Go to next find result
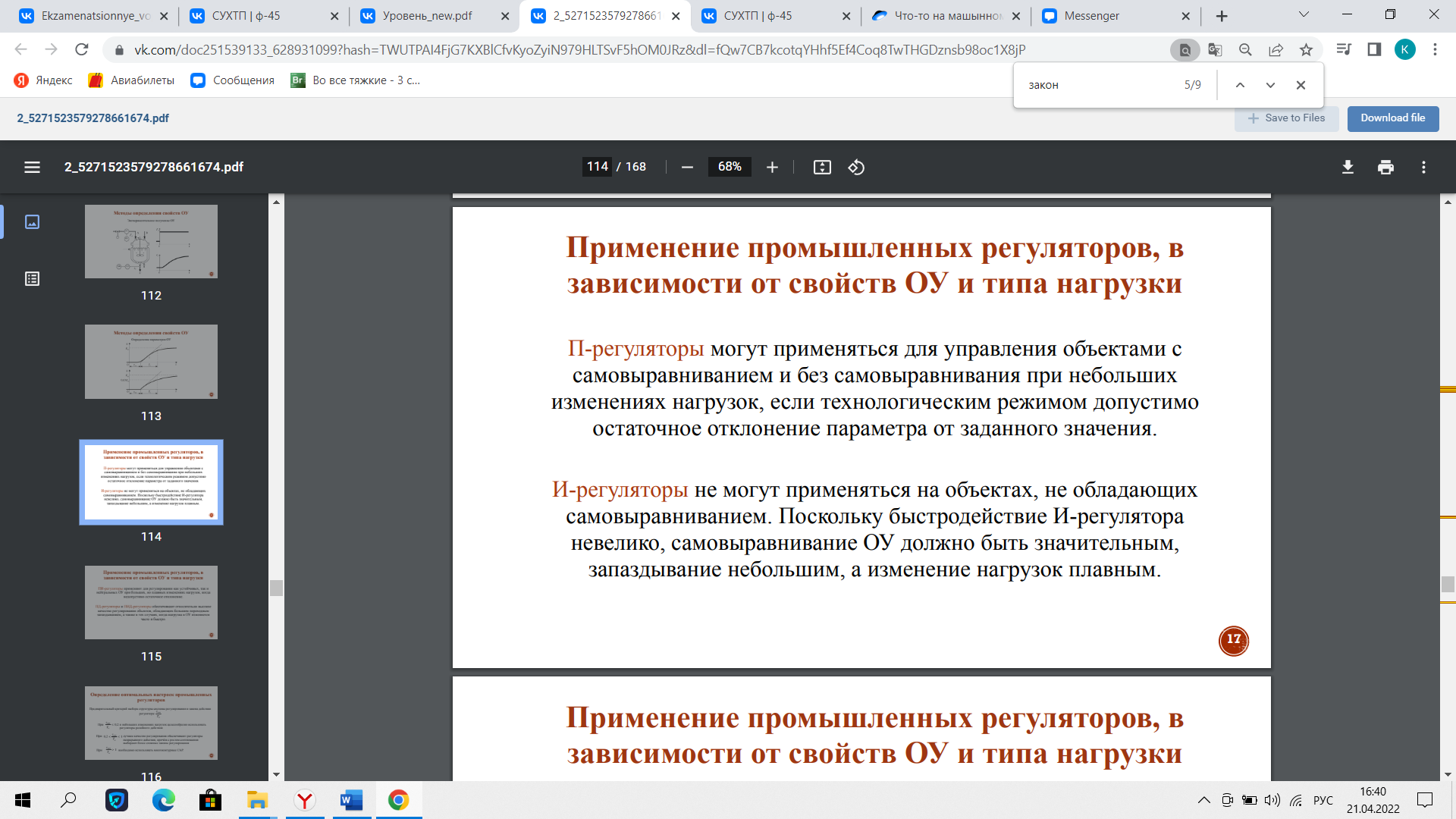The image size is (1456, 819). [x=1270, y=85]
